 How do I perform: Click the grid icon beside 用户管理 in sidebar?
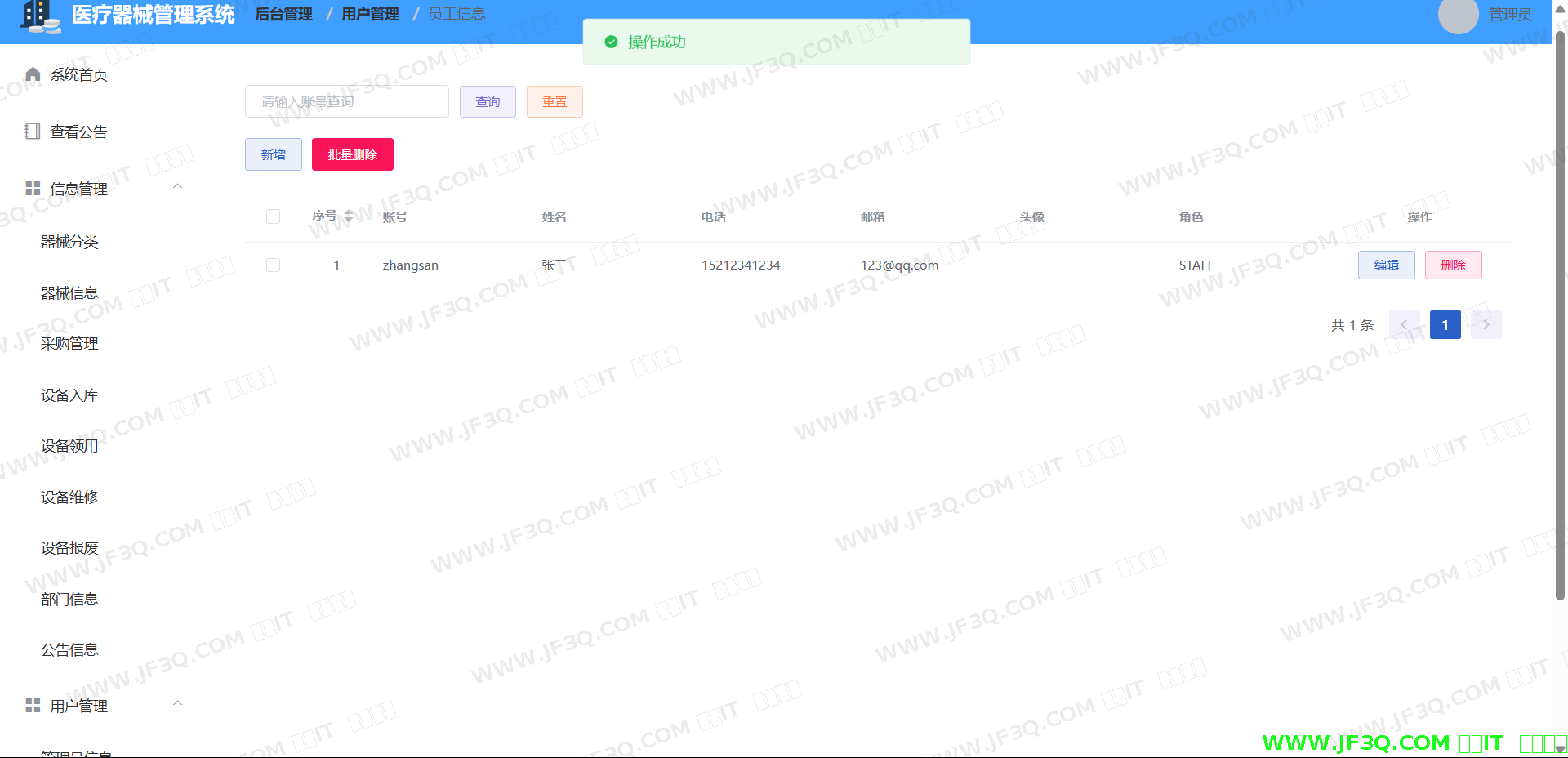[33, 706]
